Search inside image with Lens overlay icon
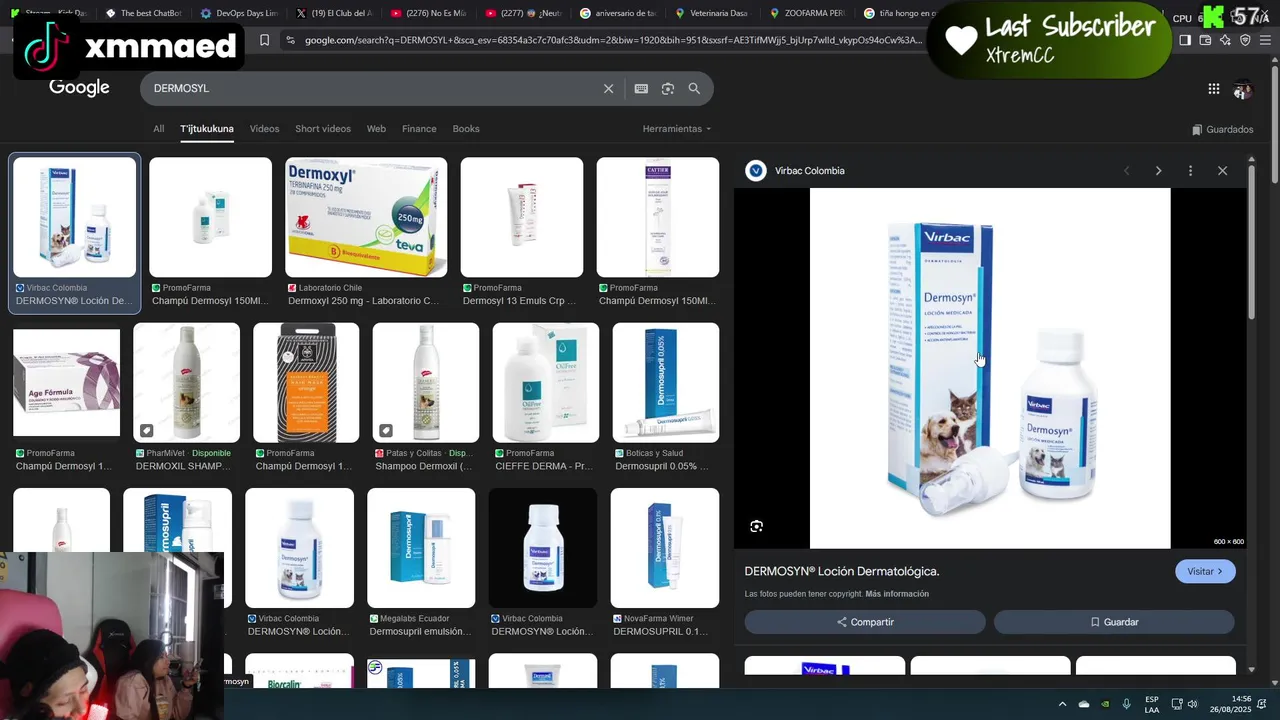This screenshot has height=720, width=1280. (x=757, y=526)
